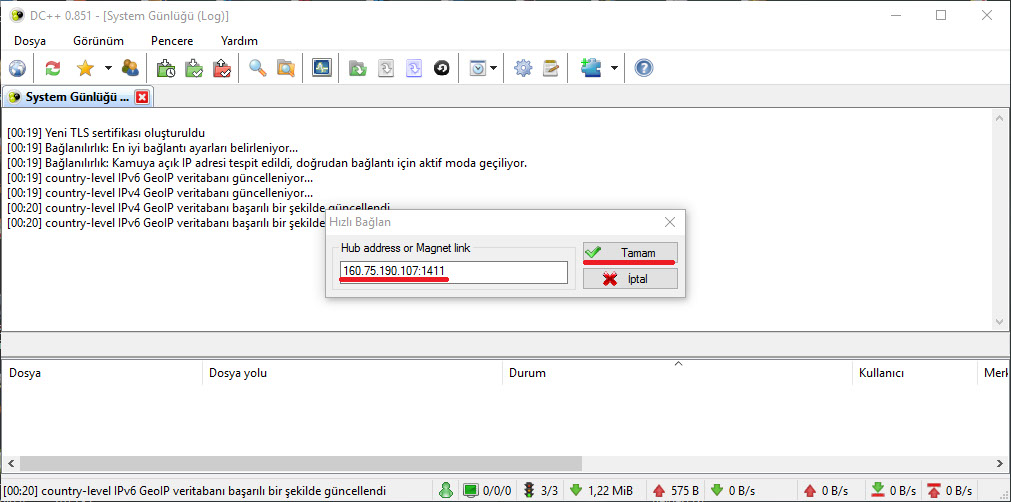Sort by the Kullanıcı column header
The width and height of the screenshot is (1011, 502).
tap(915, 372)
